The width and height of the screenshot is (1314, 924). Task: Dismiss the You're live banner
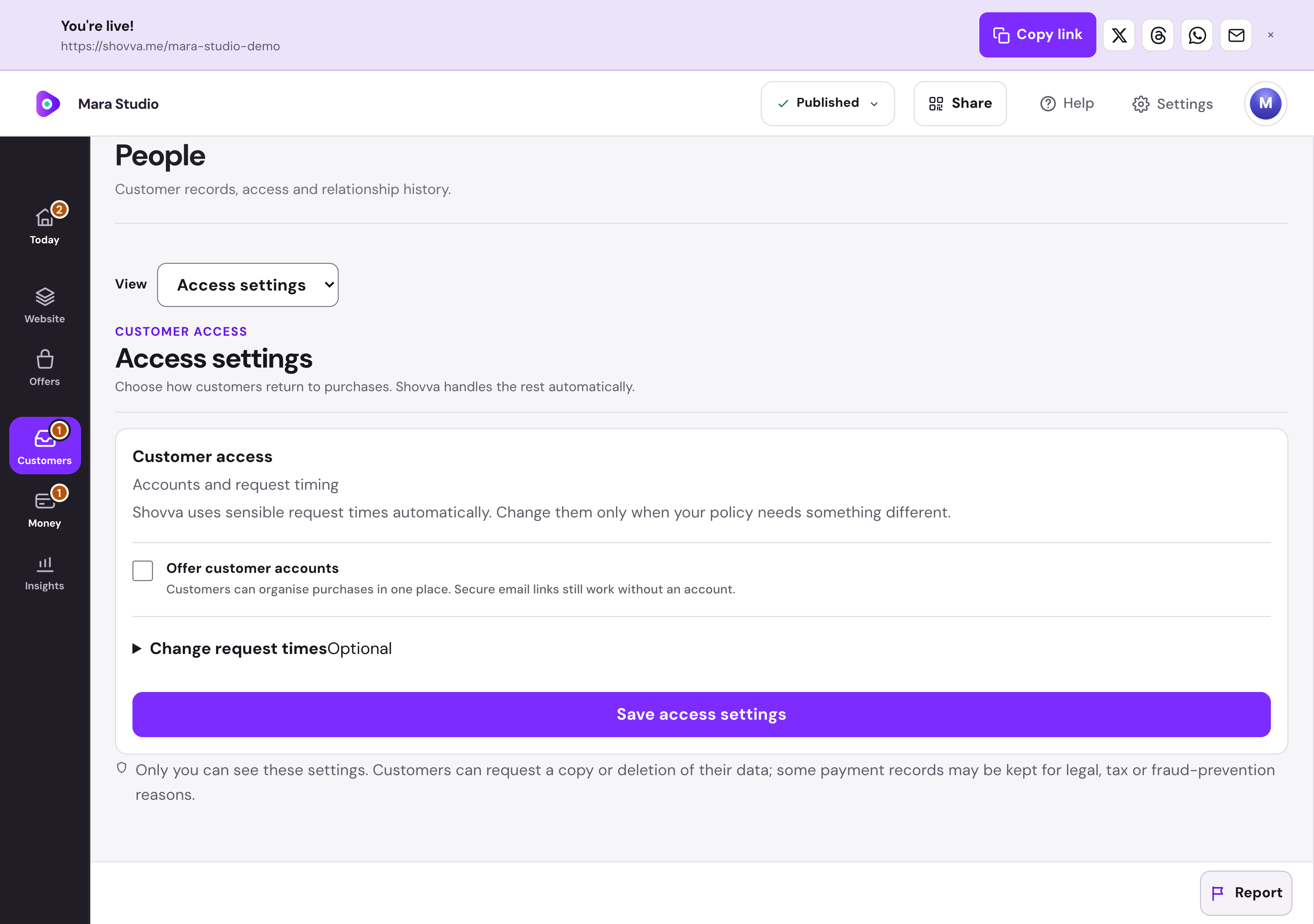click(1271, 35)
